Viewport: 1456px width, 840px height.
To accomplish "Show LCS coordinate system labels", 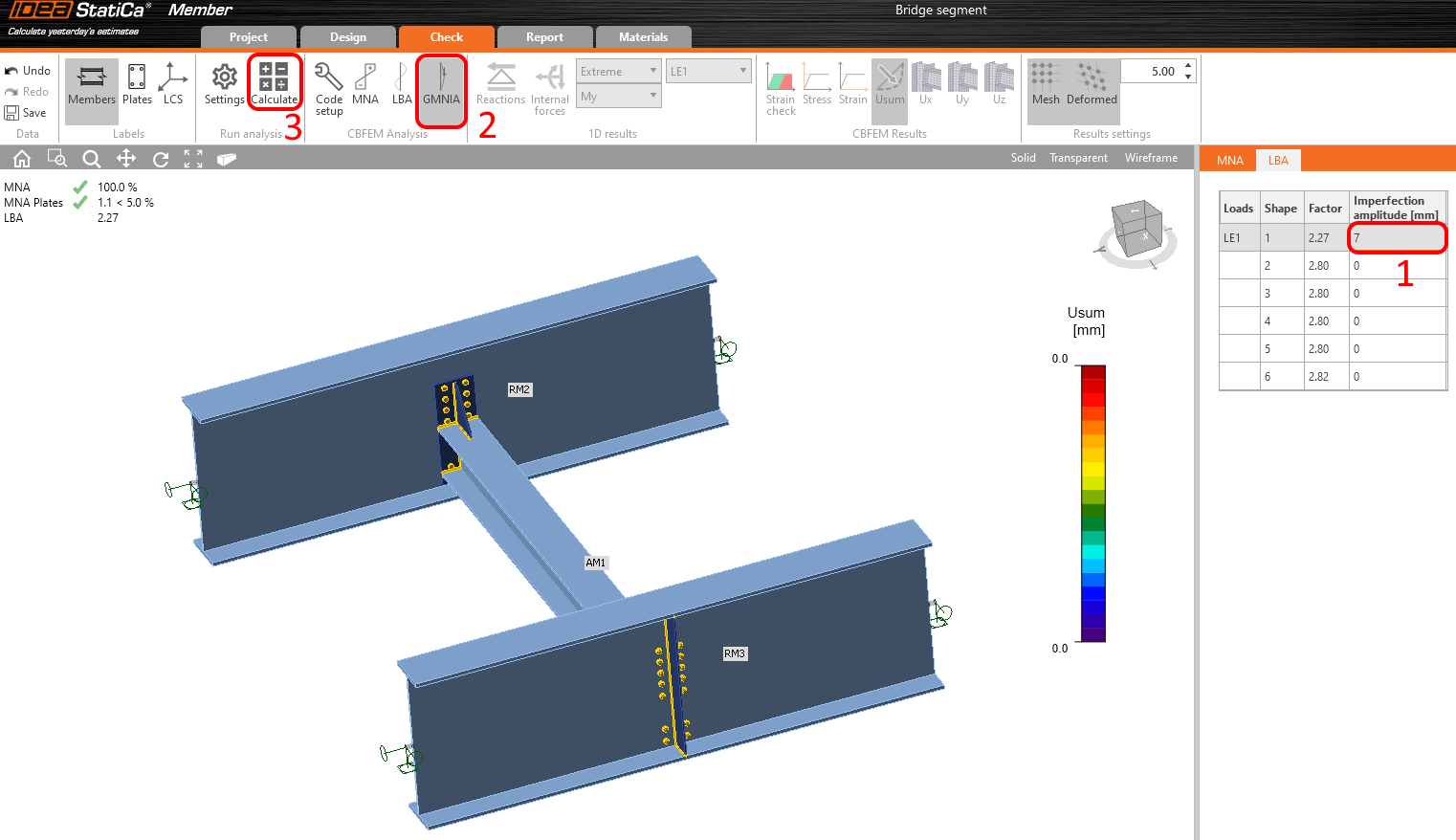I will pos(173,84).
